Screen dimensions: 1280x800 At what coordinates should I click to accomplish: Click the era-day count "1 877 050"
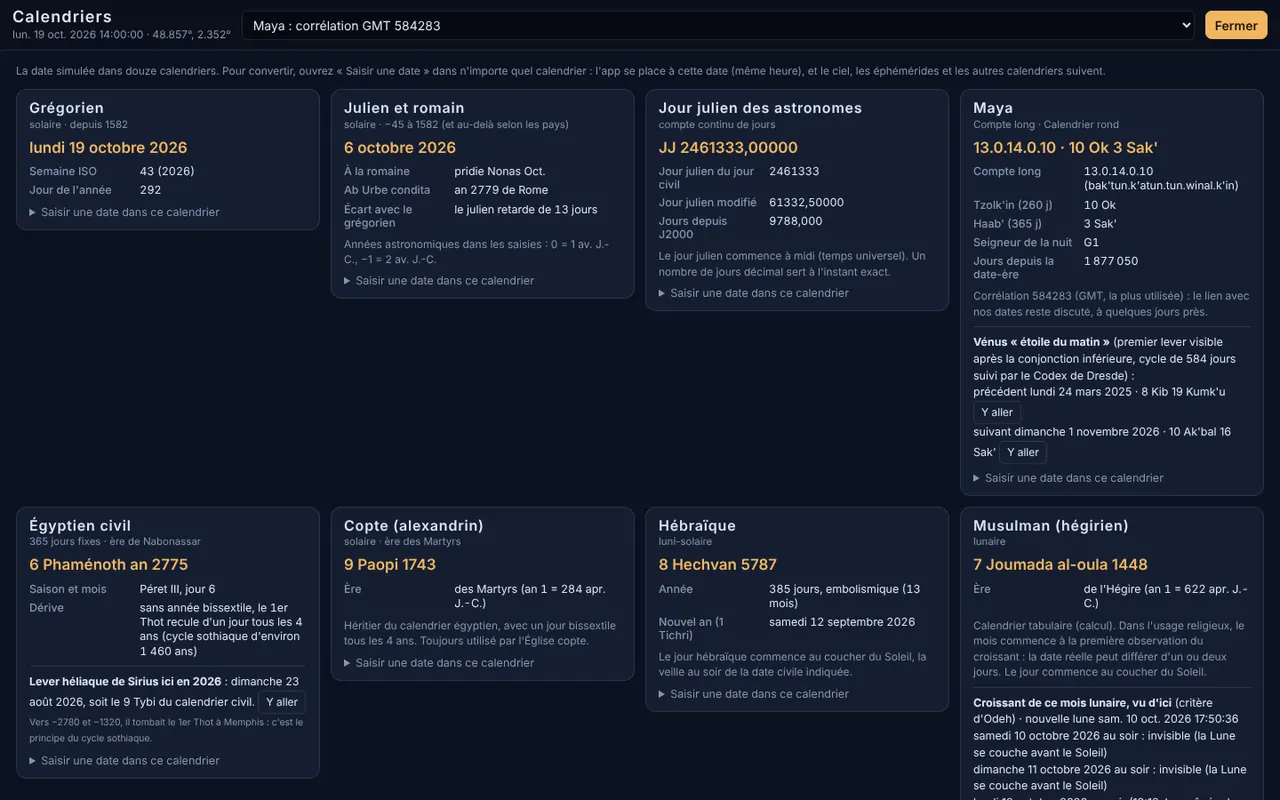coord(1111,261)
